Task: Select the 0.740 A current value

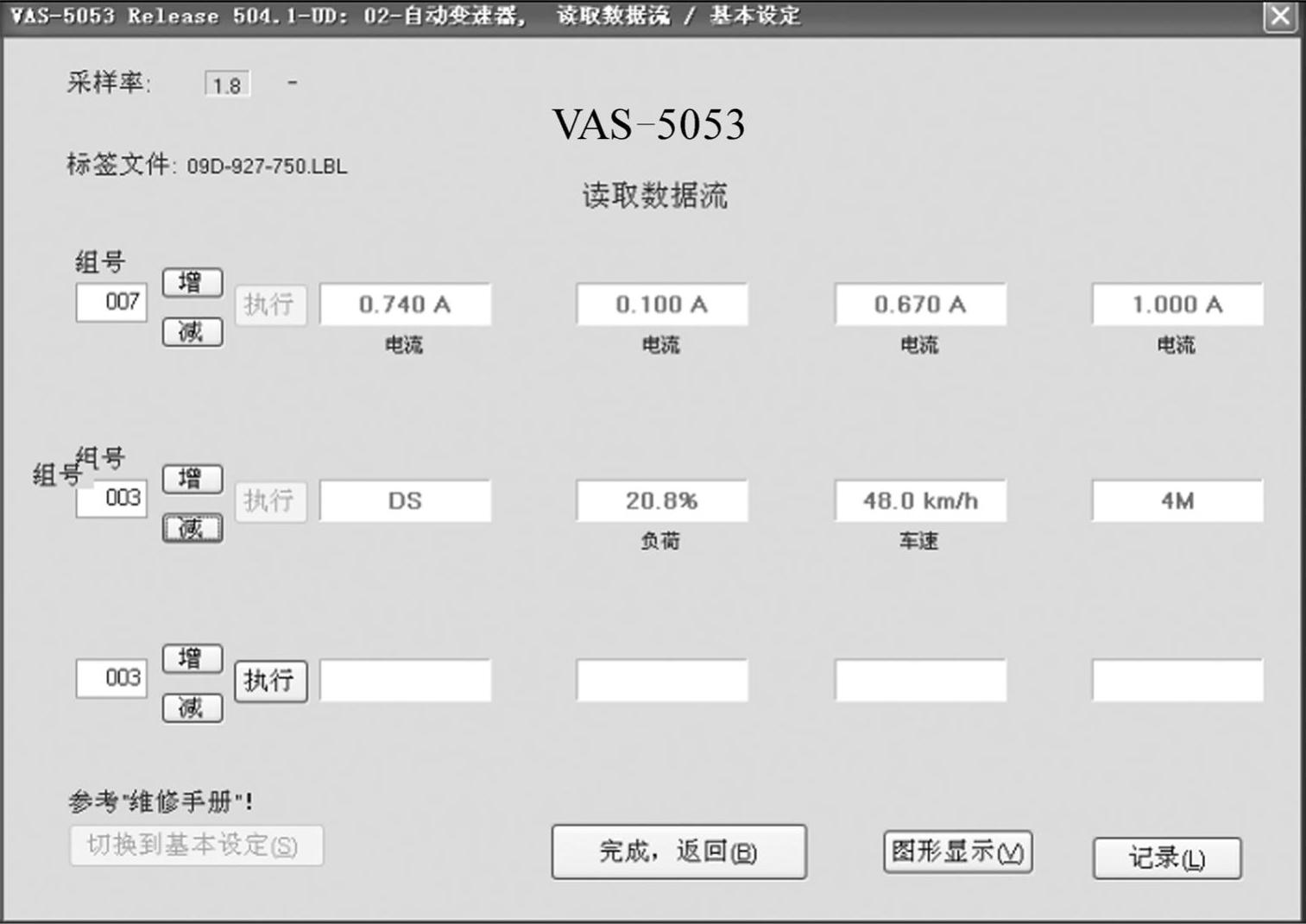Action: tap(405, 305)
